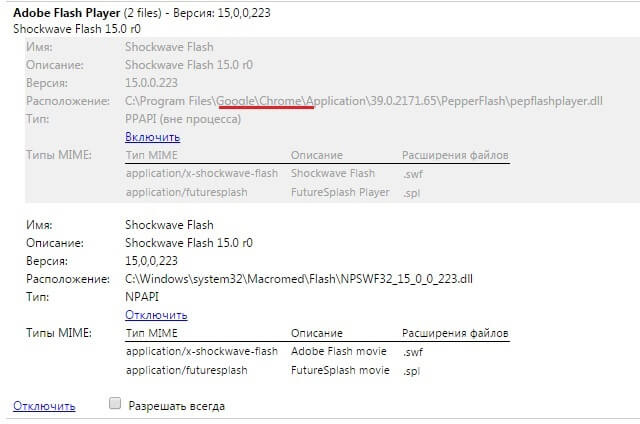Click application/futuresplash in the NPAPI table
Screen dimensions: 640x424
point(187,371)
